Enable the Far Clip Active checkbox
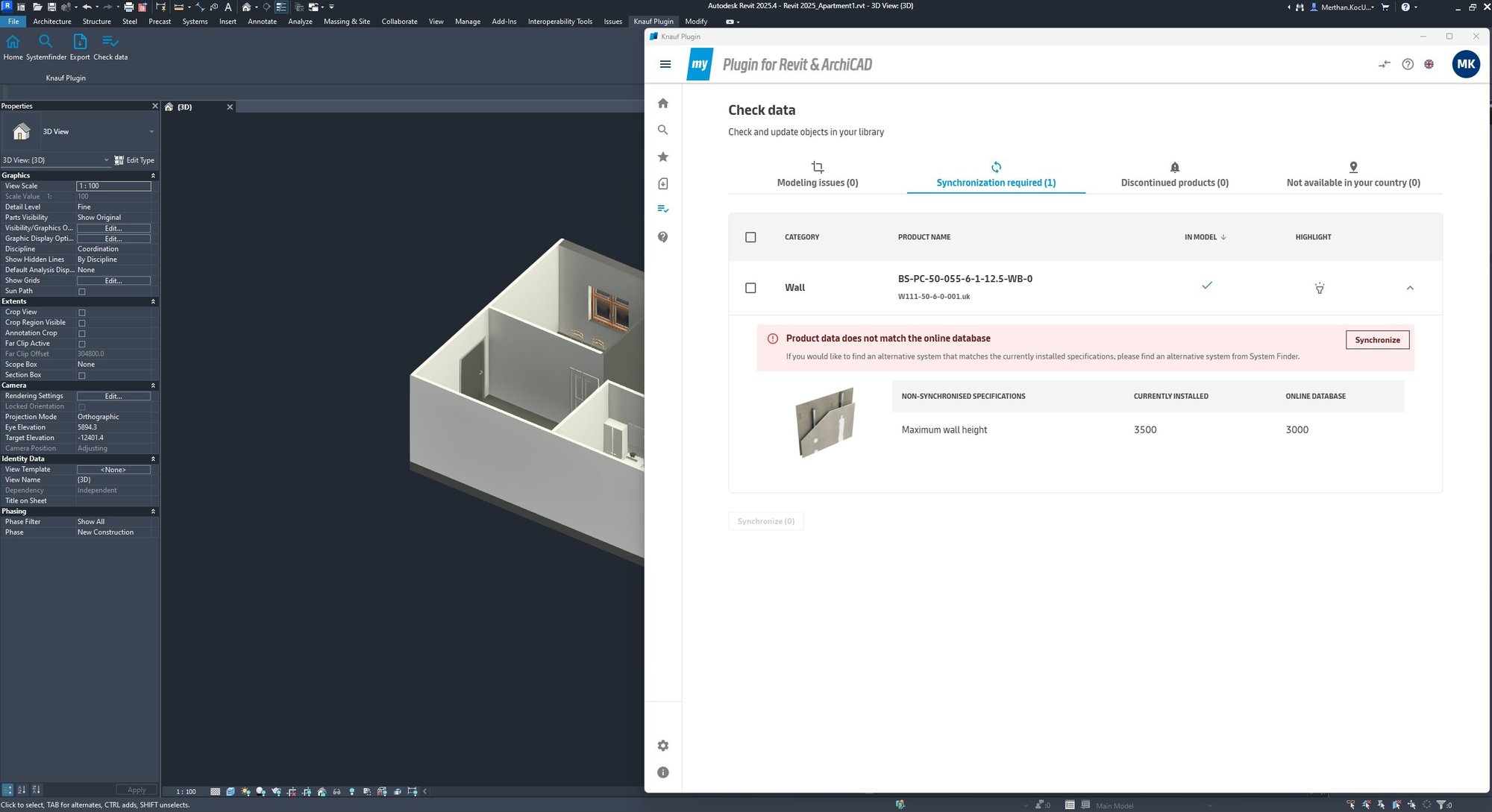 point(82,344)
